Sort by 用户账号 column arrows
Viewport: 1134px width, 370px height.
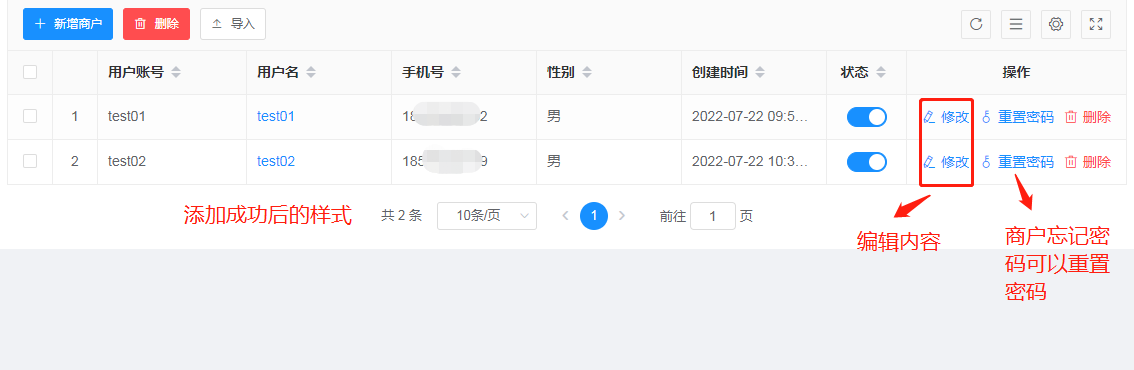176,72
